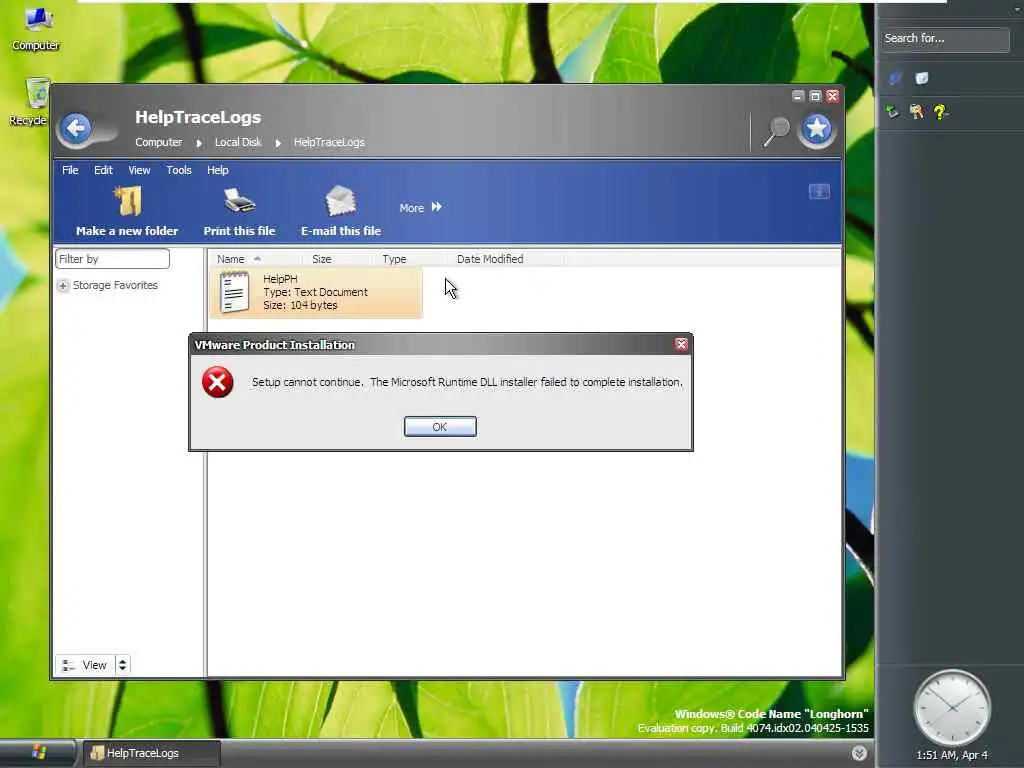The width and height of the screenshot is (1024, 768).
Task: Open the Edit menu
Action: 103,170
